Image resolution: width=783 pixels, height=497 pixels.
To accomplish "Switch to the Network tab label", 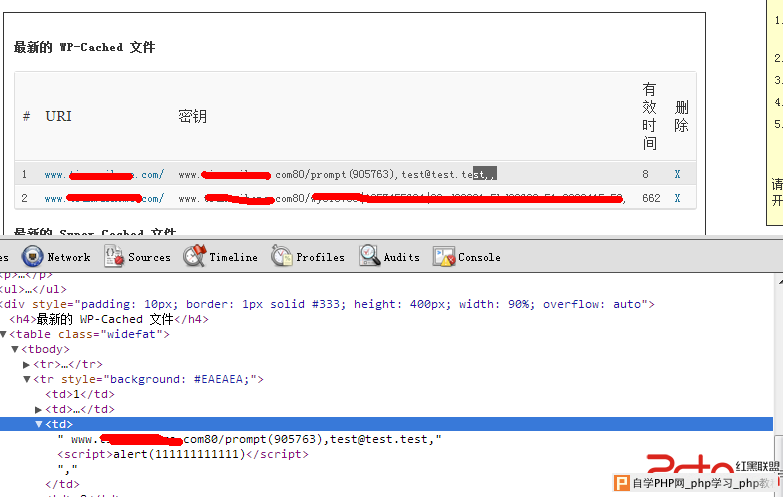I will pyautogui.click(x=69, y=257).
